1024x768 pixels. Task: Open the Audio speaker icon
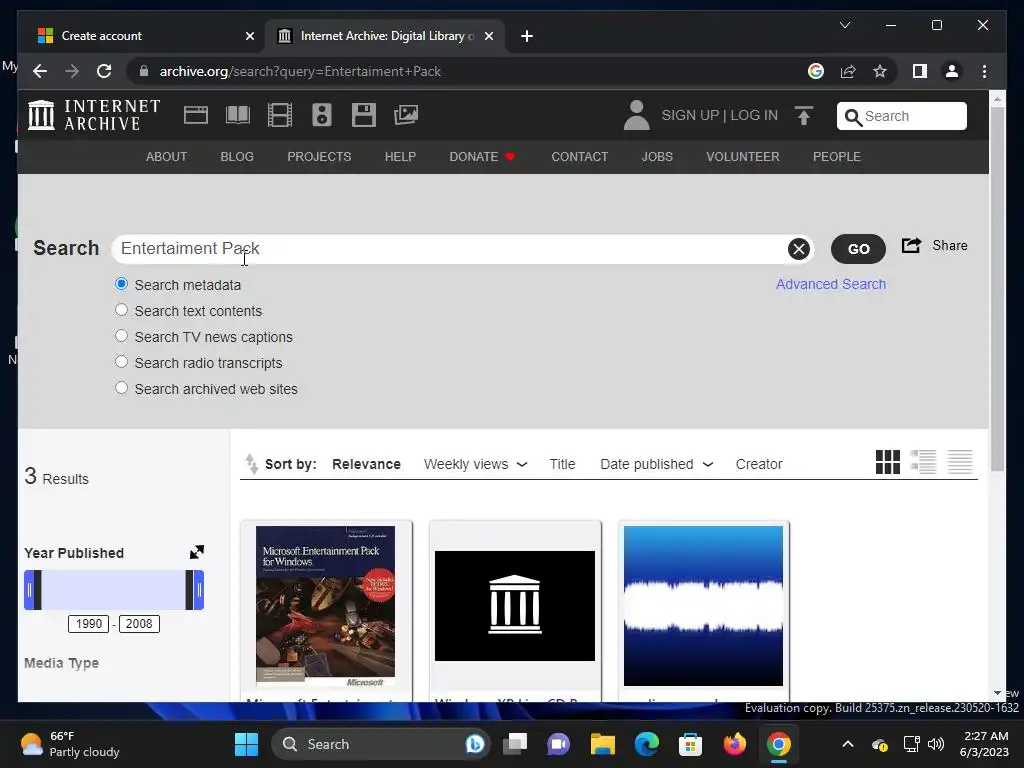pyautogui.click(x=321, y=115)
